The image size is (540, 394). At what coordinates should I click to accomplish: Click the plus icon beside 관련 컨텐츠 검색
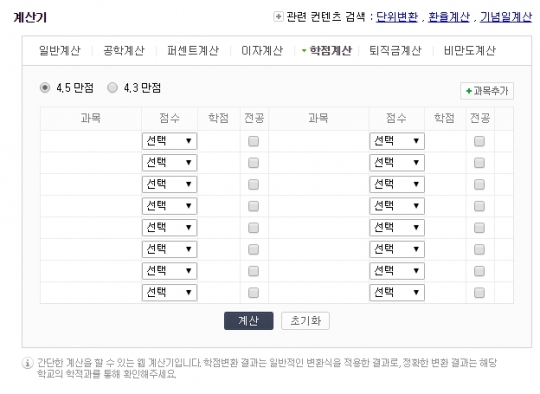(278, 17)
